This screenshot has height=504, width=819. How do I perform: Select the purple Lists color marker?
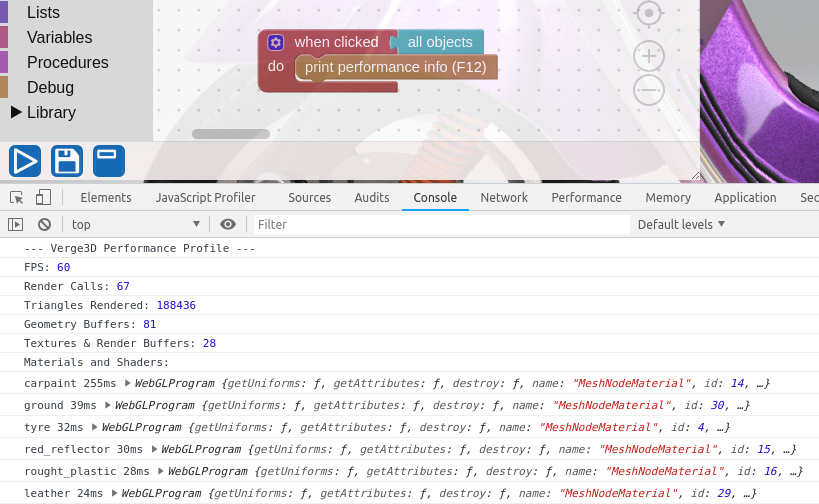[4, 11]
